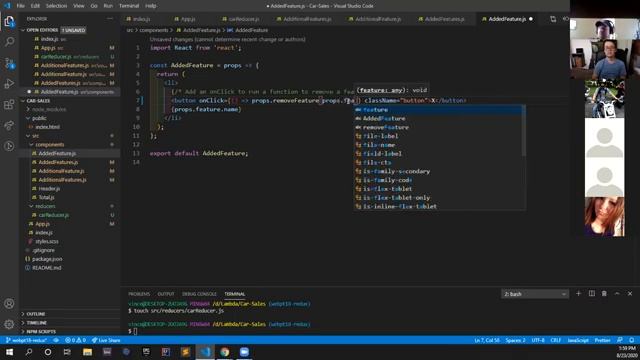The width and height of the screenshot is (640, 360).
Task: Click the Sublime Text taskbar icon
Action: click(185, 352)
